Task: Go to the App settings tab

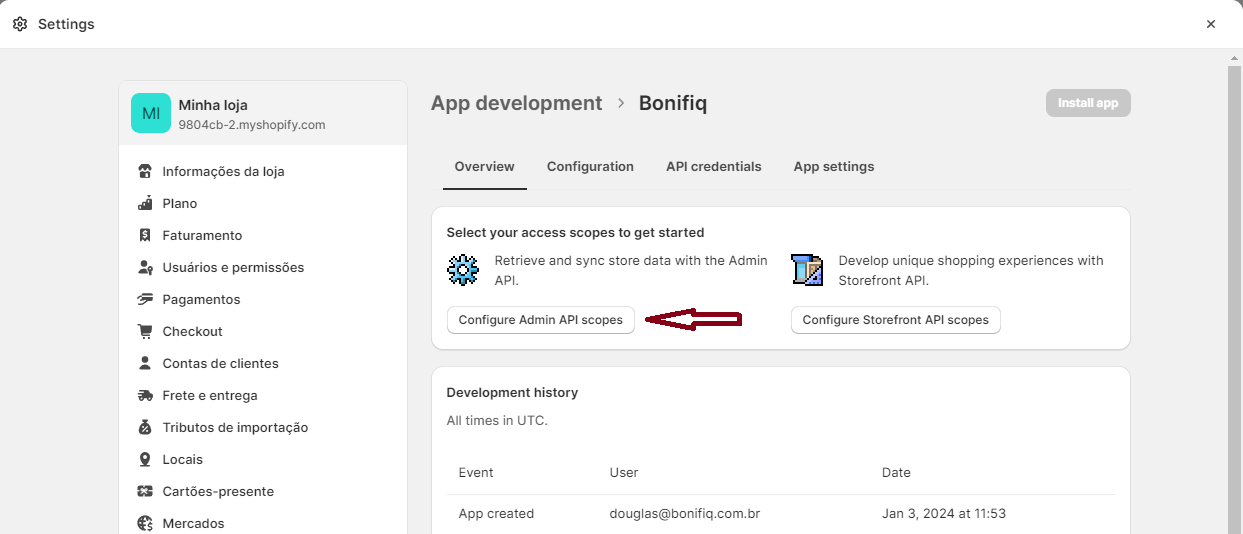Action: 834,167
